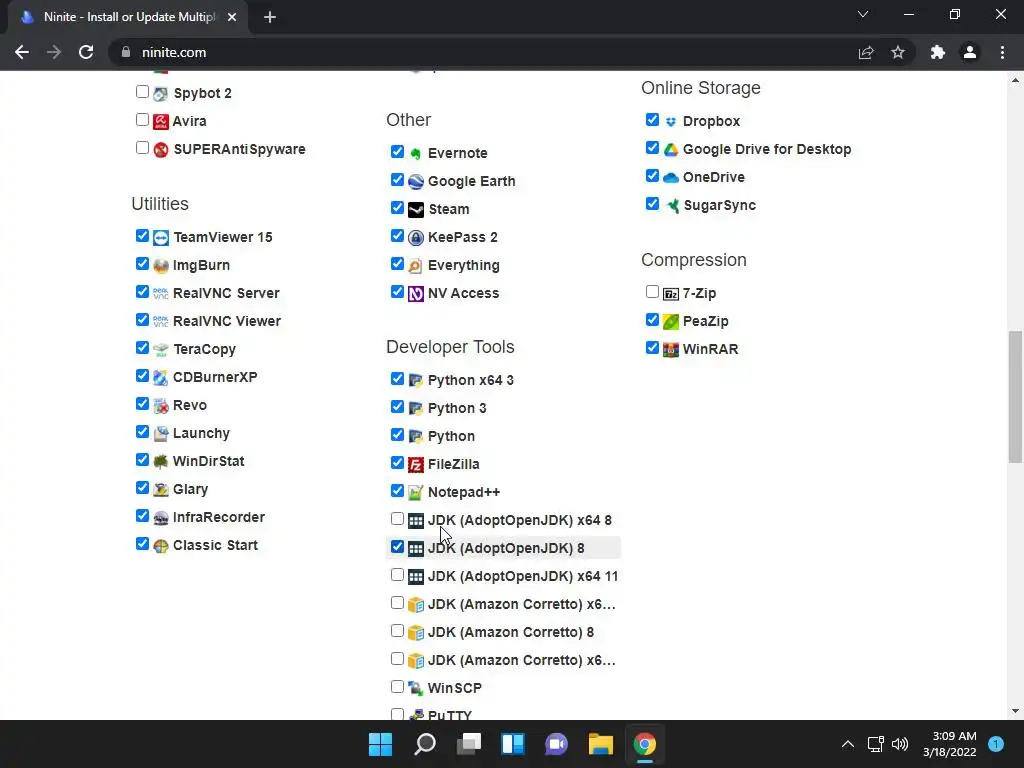Show hidden system tray icons
The image size is (1024, 768).
[x=848, y=744]
